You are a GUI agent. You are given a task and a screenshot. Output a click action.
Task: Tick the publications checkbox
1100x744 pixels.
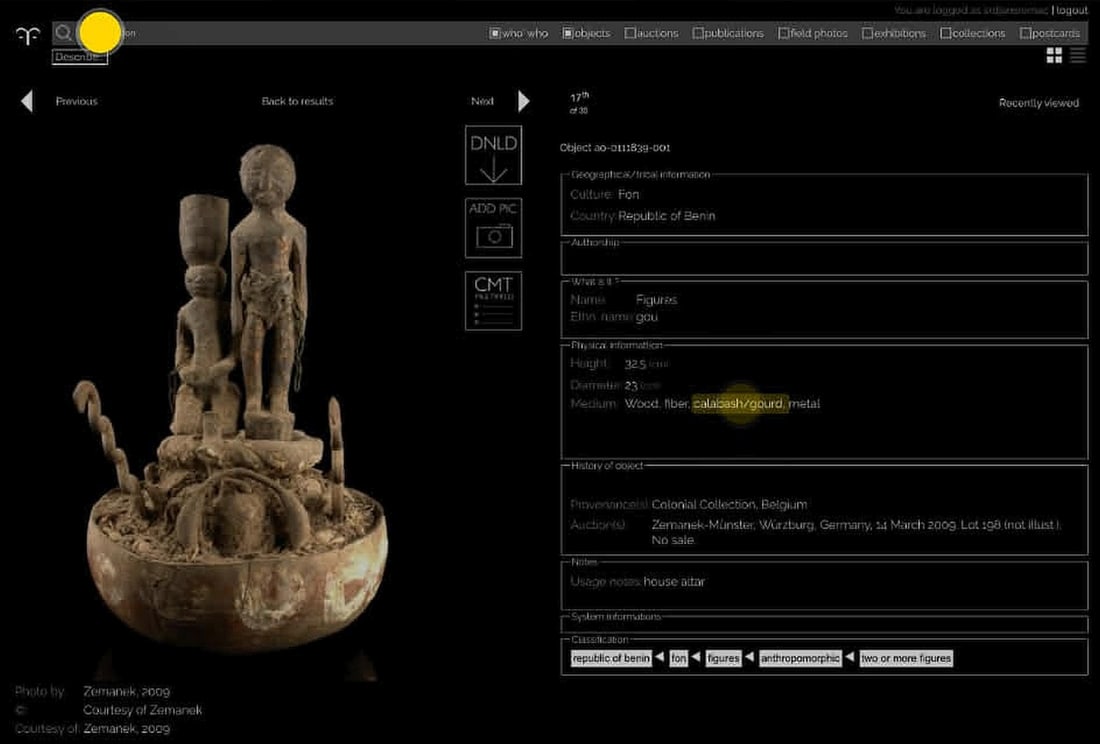pyautogui.click(x=698, y=33)
